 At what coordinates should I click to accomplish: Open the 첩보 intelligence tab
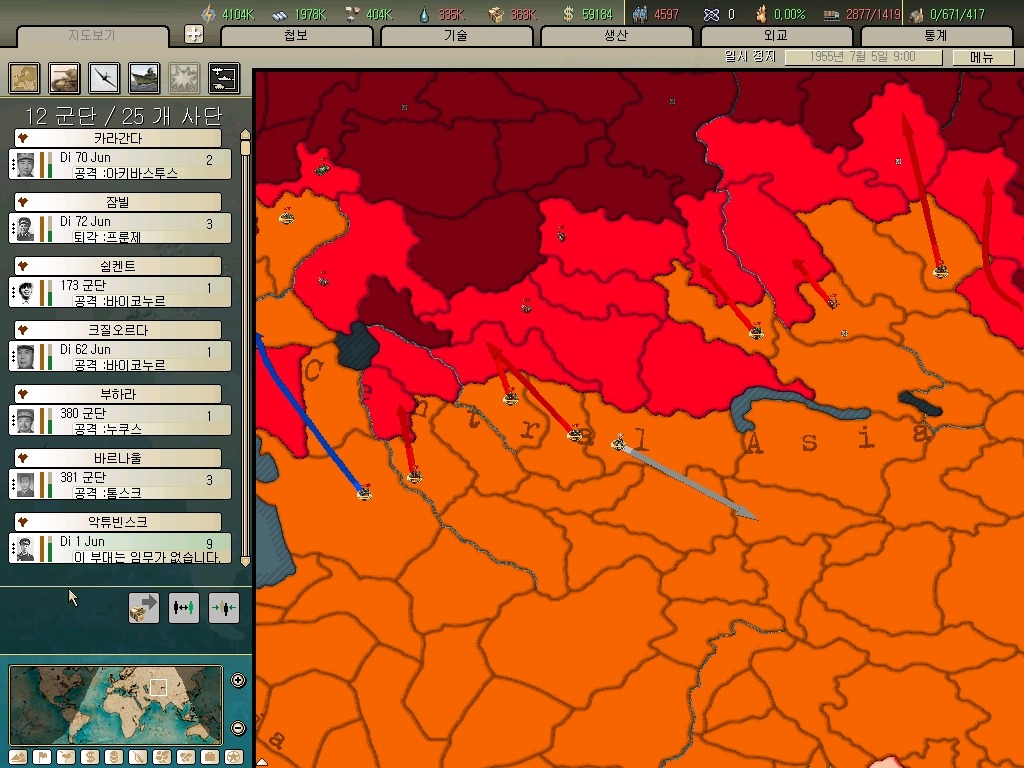click(x=296, y=35)
